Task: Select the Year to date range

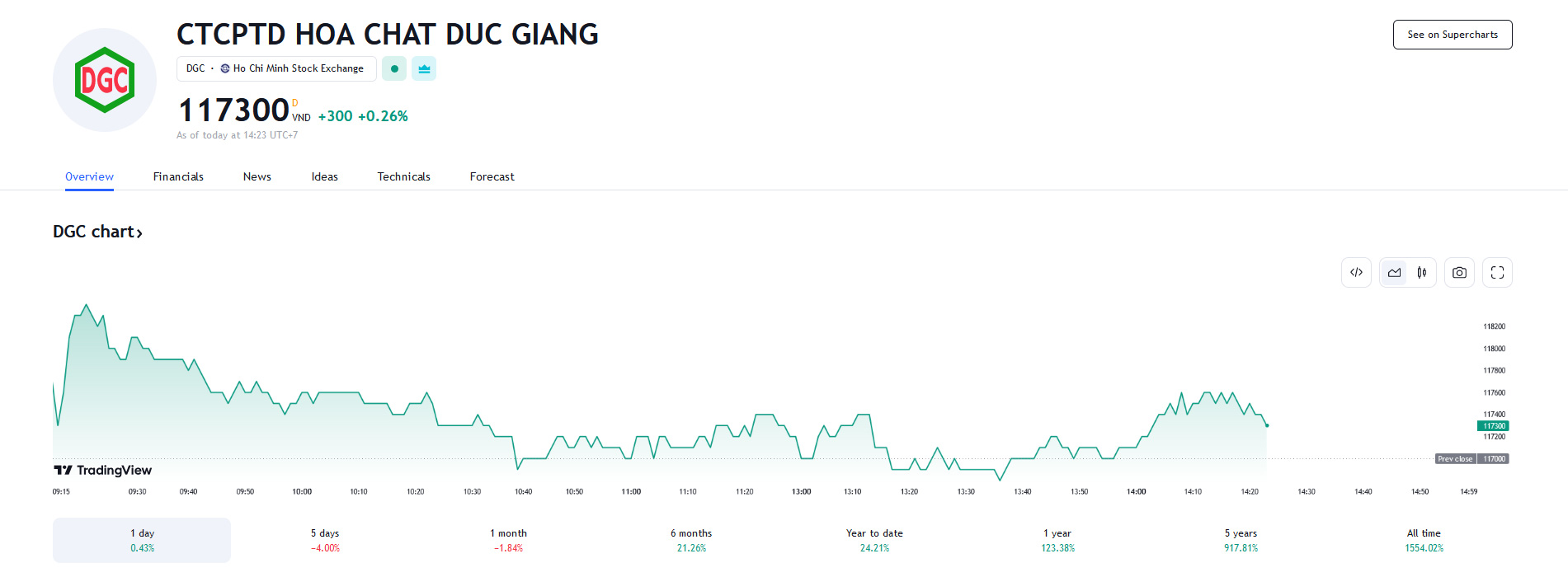Action: [873, 540]
